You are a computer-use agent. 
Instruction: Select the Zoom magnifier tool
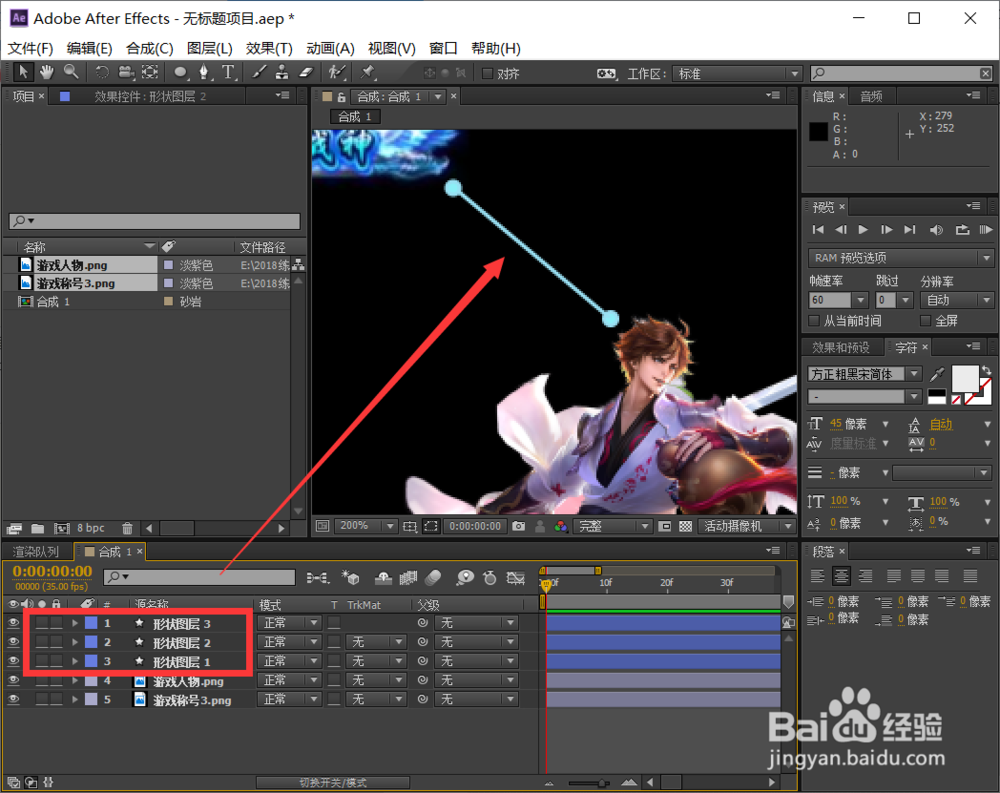(x=71, y=72)
